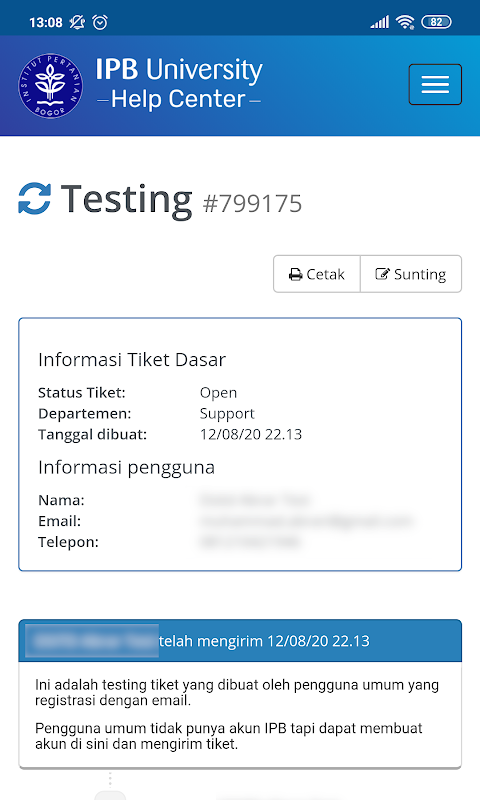Image resolution: width=480 pixels, height=800 pixels.
Task: Click the Informasi Tiket Dasar heading
Action: coord(132,360)
